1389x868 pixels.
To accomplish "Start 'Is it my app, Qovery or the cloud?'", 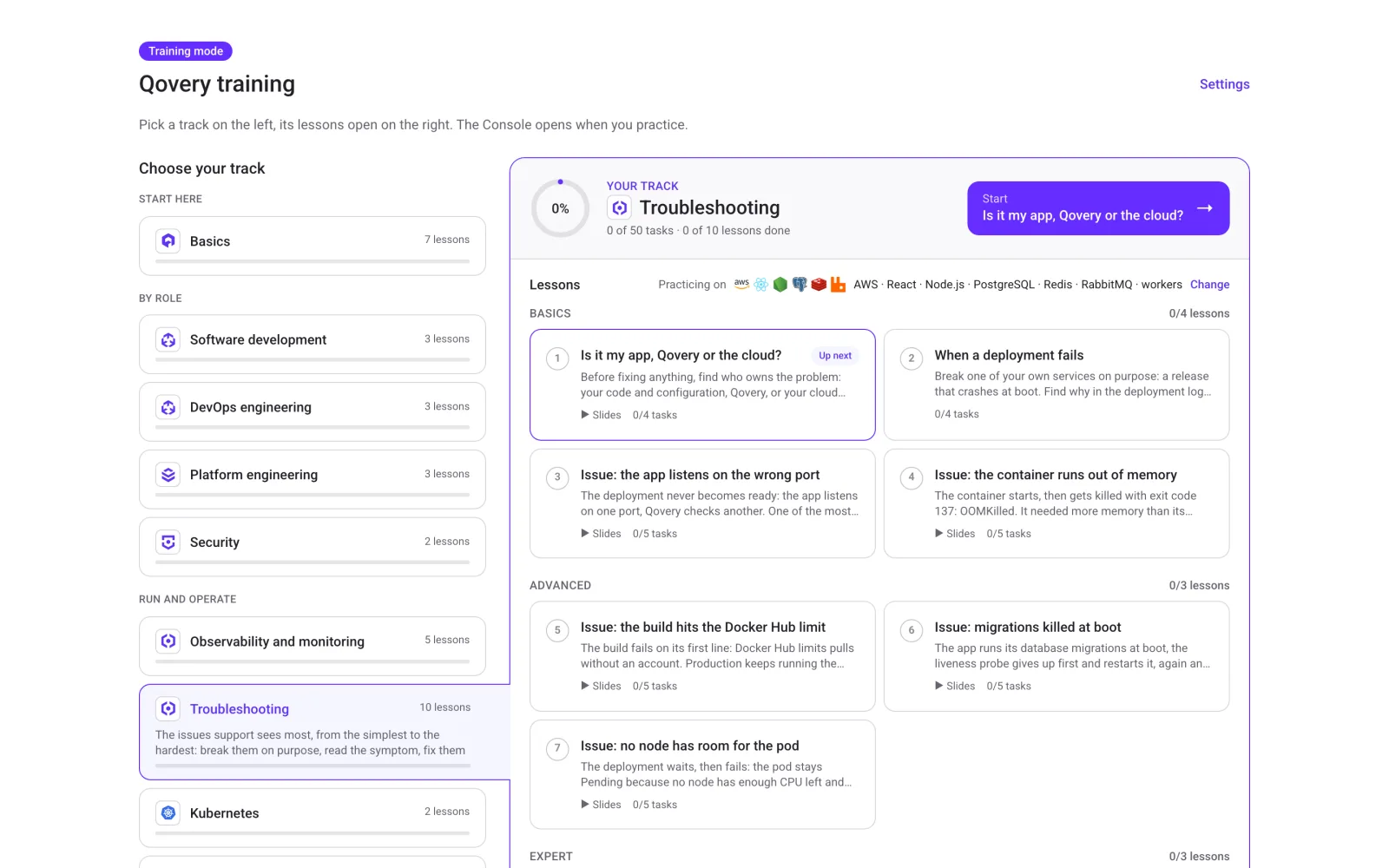I will [x=1098, y=208].
